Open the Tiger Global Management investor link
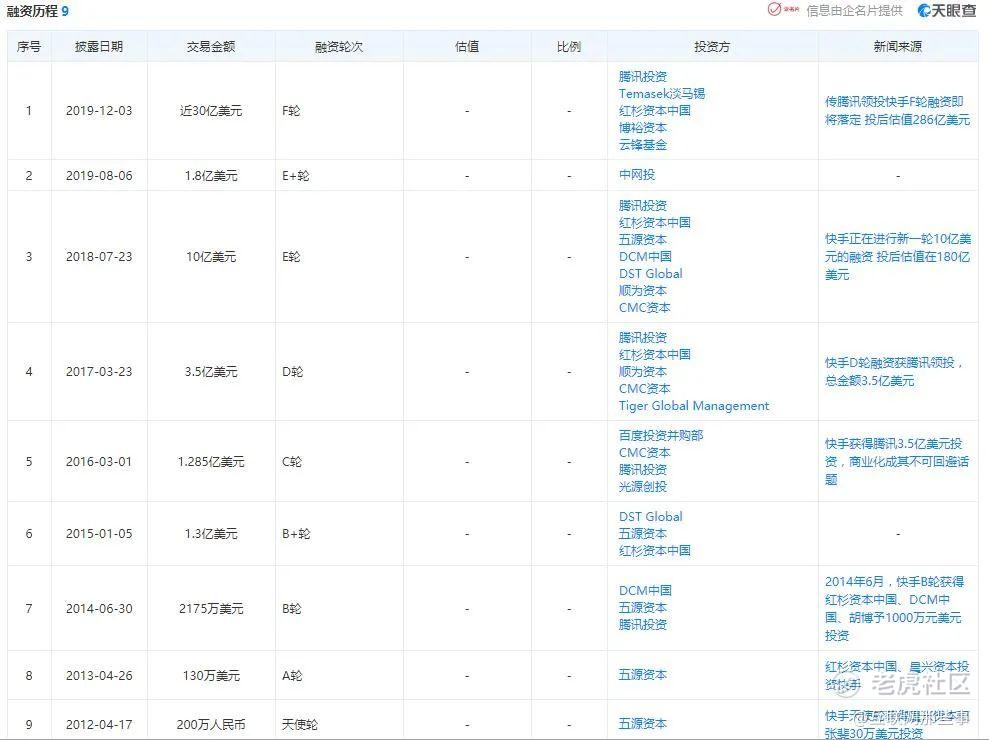 click(694, 406)
